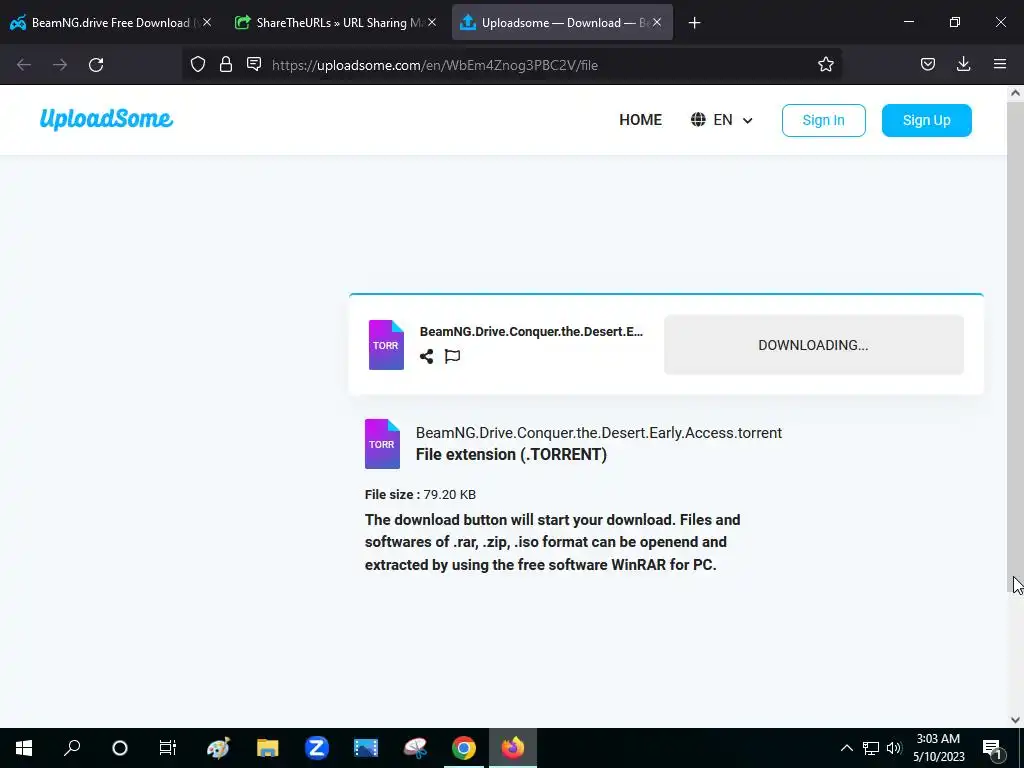The height and width of the screenshot is (768, 1024).
Task: Open Cortana circle icon on taskbar
Action: tap(120, 748)
